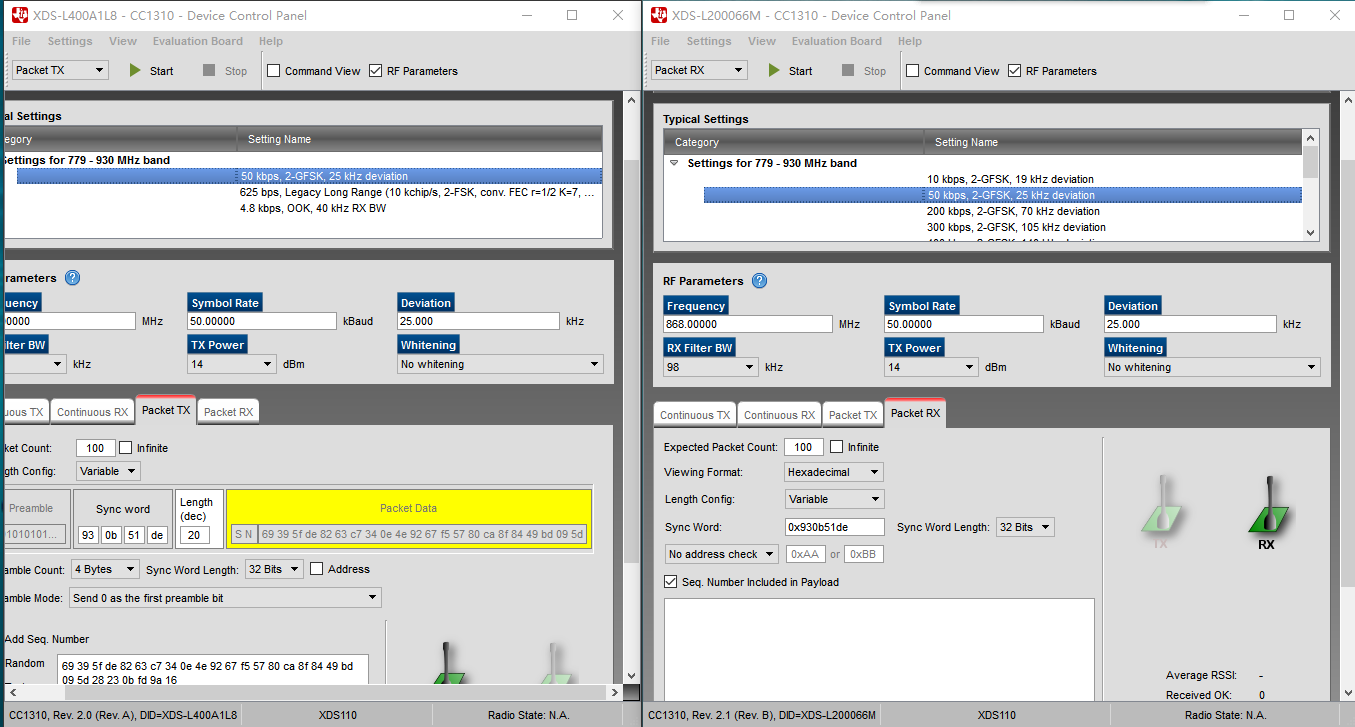
Task: Open Whitening dropdown in XDS-L200066M window
Action: coord(1213,367)
